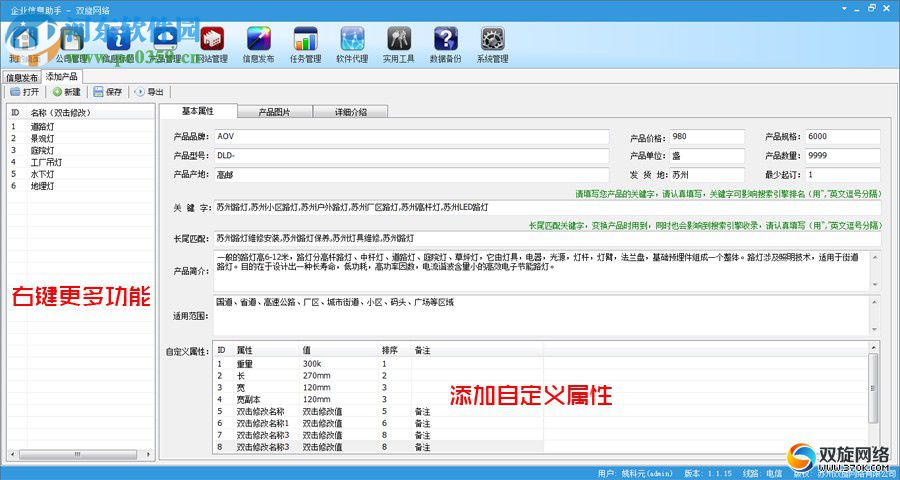900x480 pixels.
Task: Open the 网站管理 red building icon
Action: tap(212, 44)
